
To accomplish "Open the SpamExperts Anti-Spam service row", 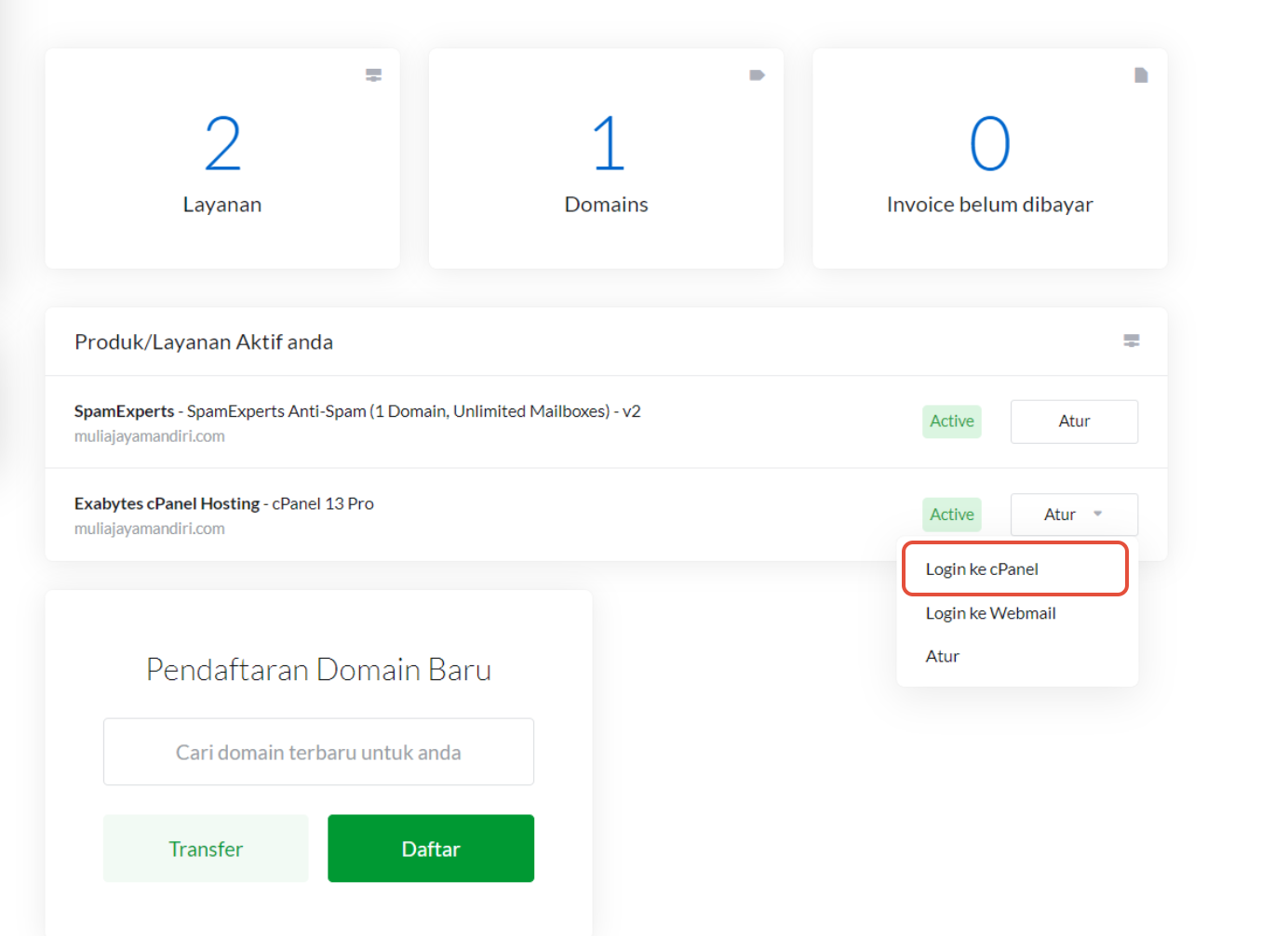I will tap(606, 422).
